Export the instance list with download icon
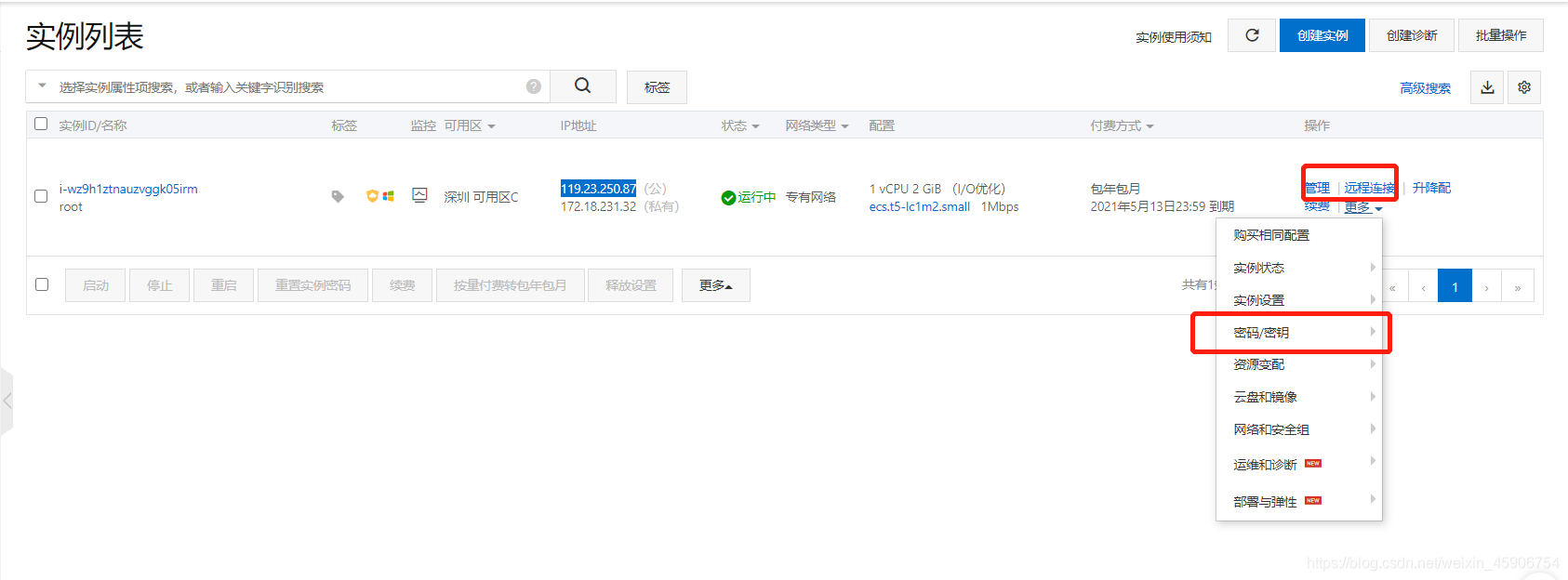The width and height of the screenshot is (1568, 580). [x=1487, y=87]
